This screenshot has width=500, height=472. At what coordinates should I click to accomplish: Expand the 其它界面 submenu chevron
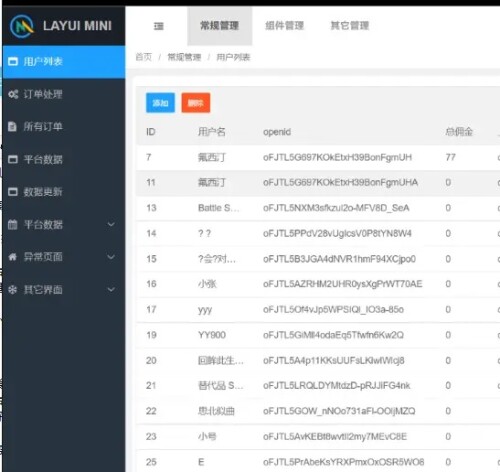tap(111, 289)
